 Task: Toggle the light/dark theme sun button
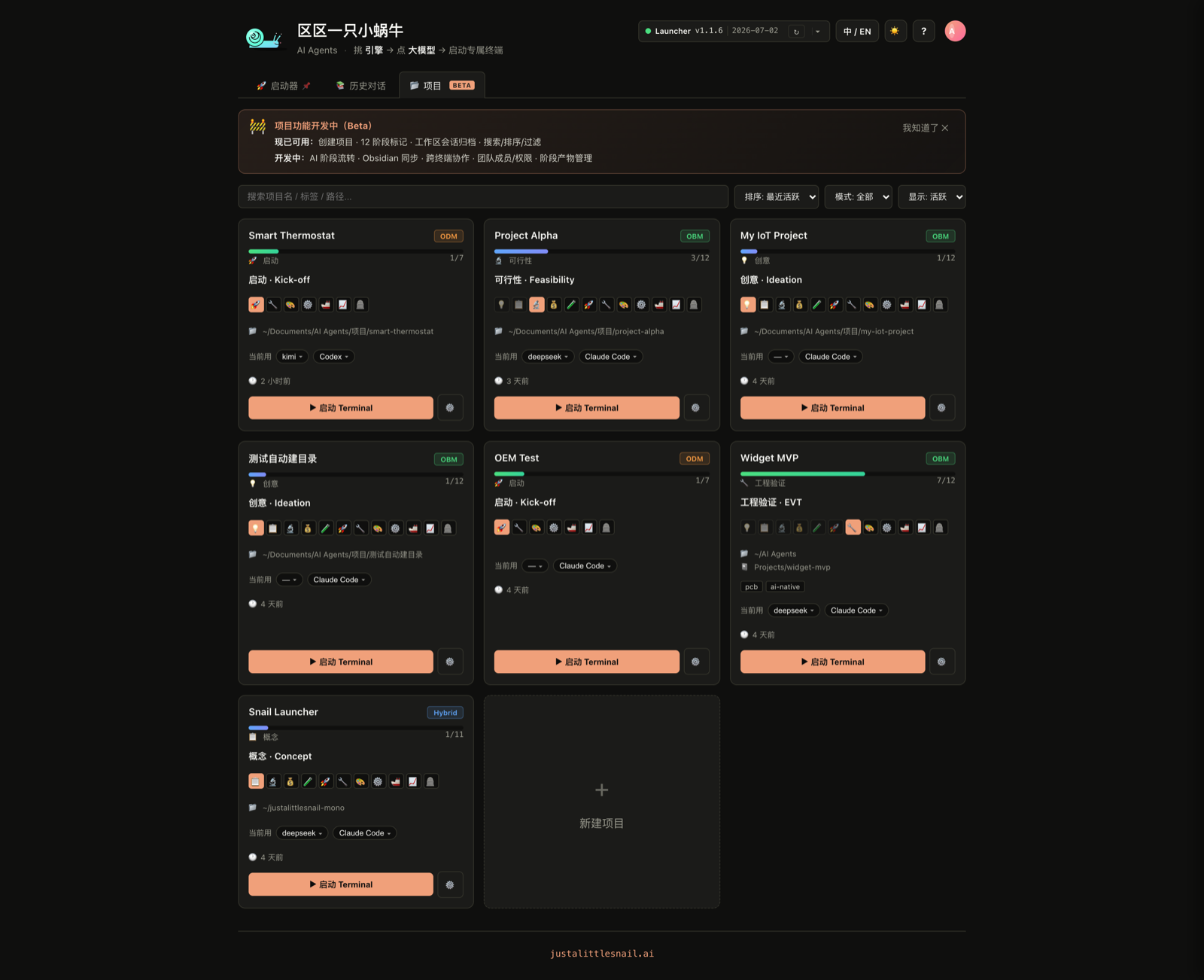pyautogui.click(x=895, y=31)
